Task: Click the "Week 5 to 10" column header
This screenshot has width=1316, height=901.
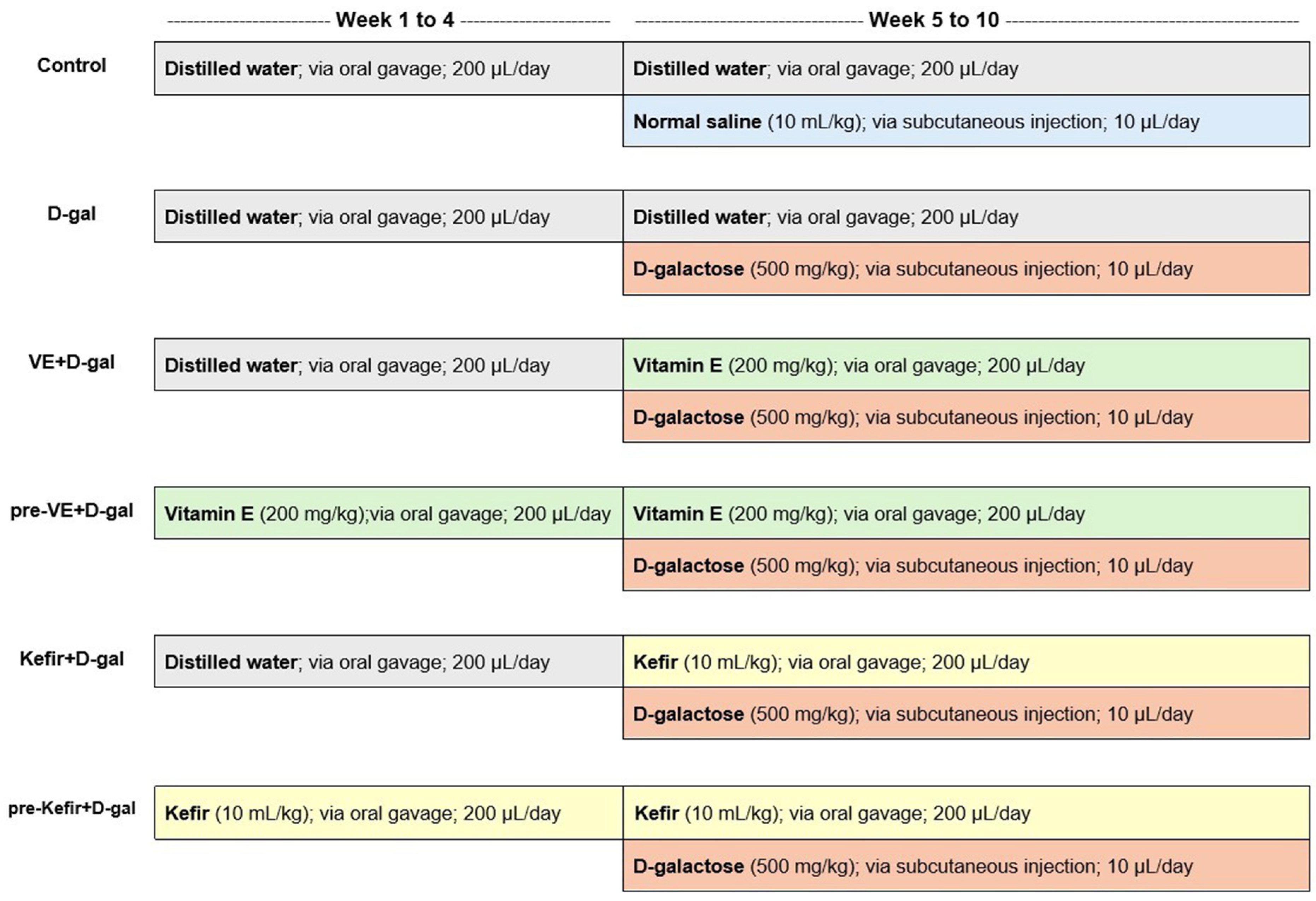Action: (x=934, y=20)
